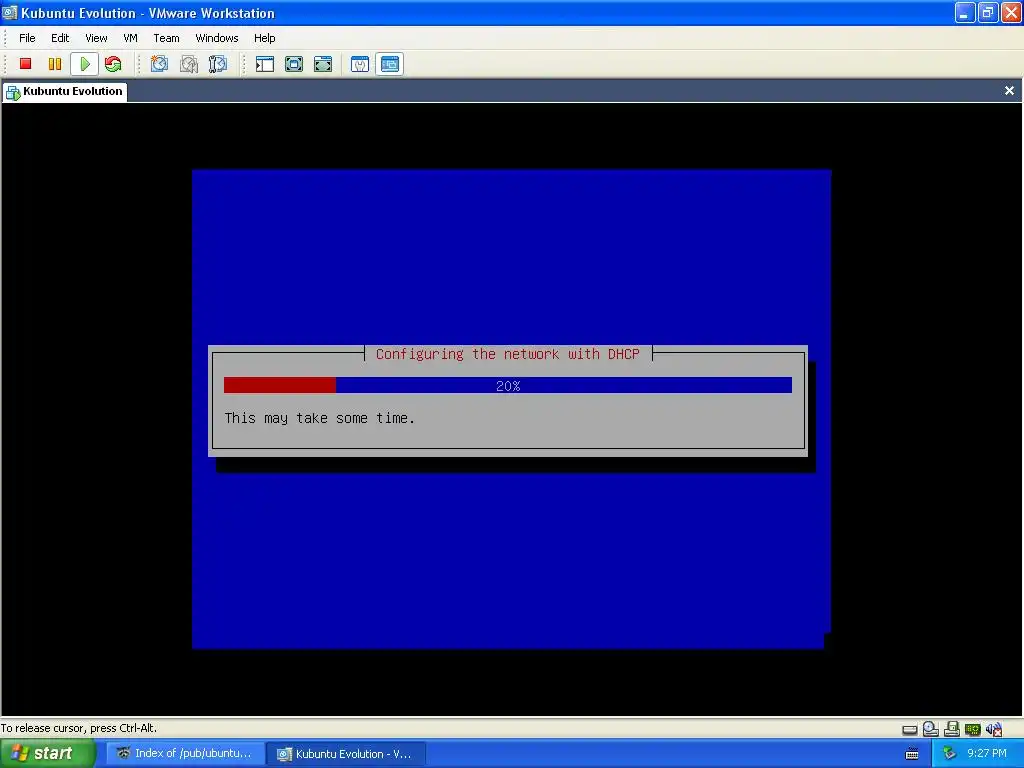Switch to quick switch mode icon
Image resolution: width=1024 pixels, height=768 pixels.
pos(294,63)
